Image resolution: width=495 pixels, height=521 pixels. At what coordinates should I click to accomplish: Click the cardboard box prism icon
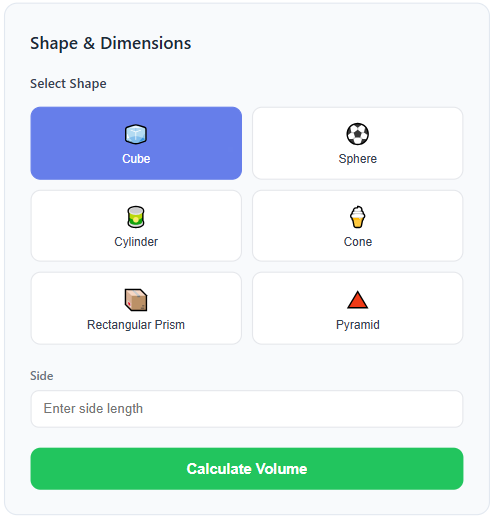(136, 300)
